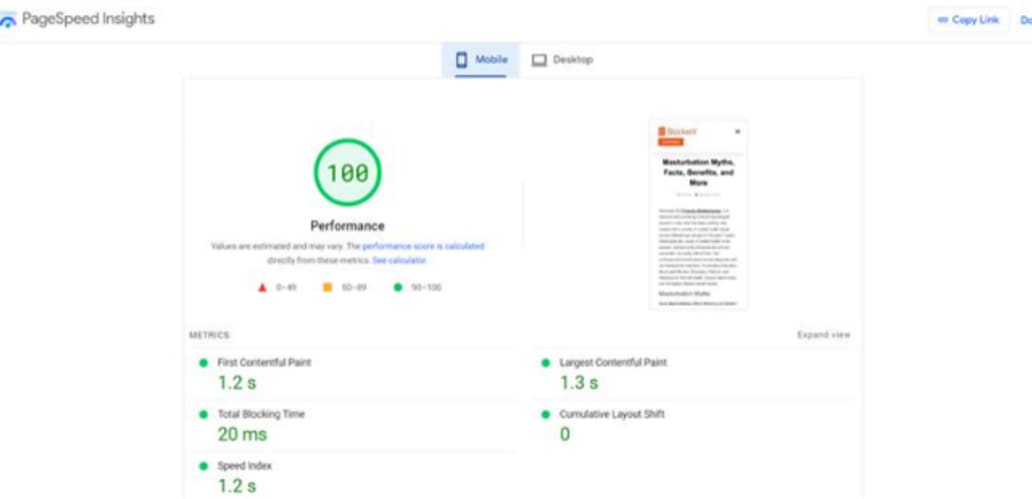Click the green dot beside First Contentful Paint

(203, 363)
